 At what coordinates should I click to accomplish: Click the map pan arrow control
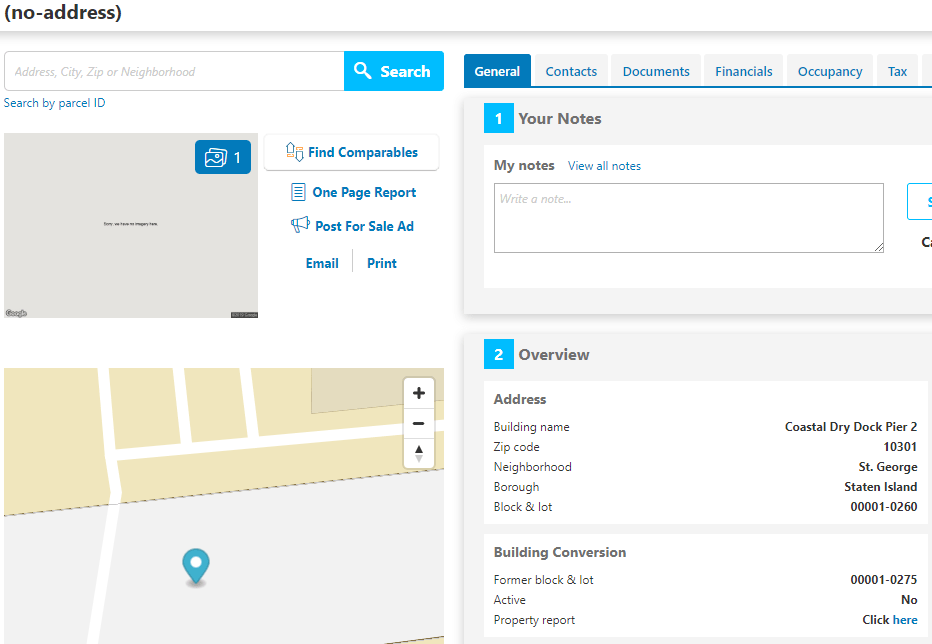pos(419,453)
